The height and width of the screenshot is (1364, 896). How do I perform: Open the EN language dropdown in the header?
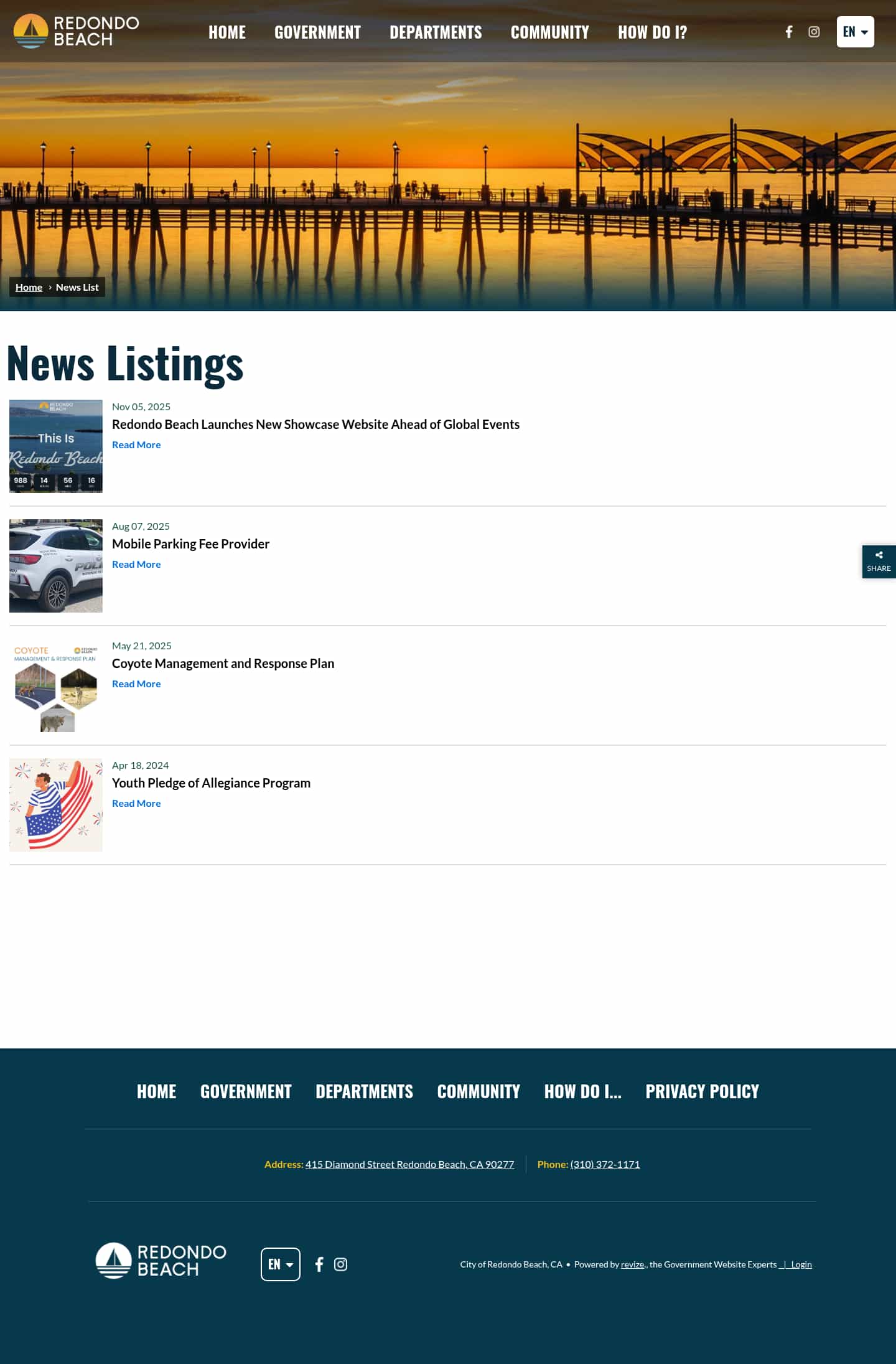click(x=855, y=32)
